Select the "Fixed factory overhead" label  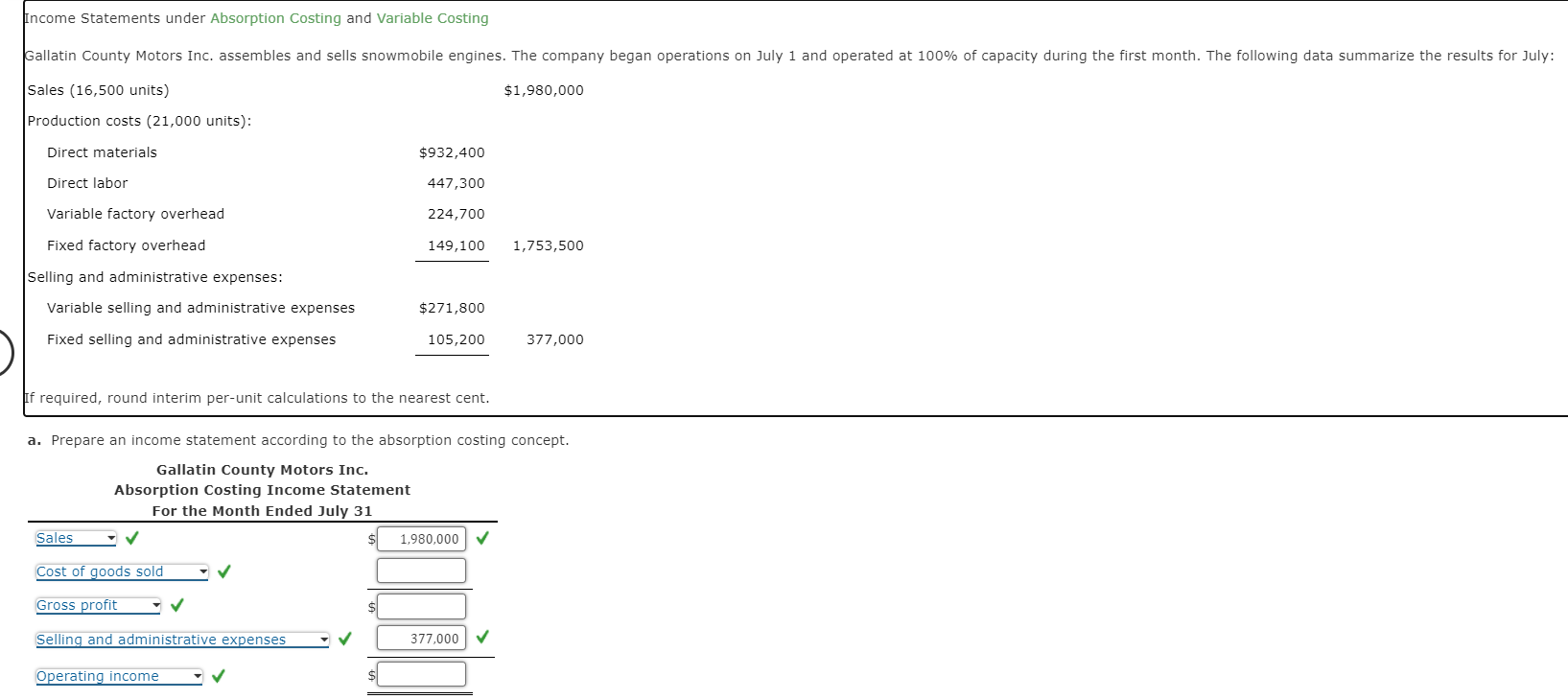(x=127, y=245)
